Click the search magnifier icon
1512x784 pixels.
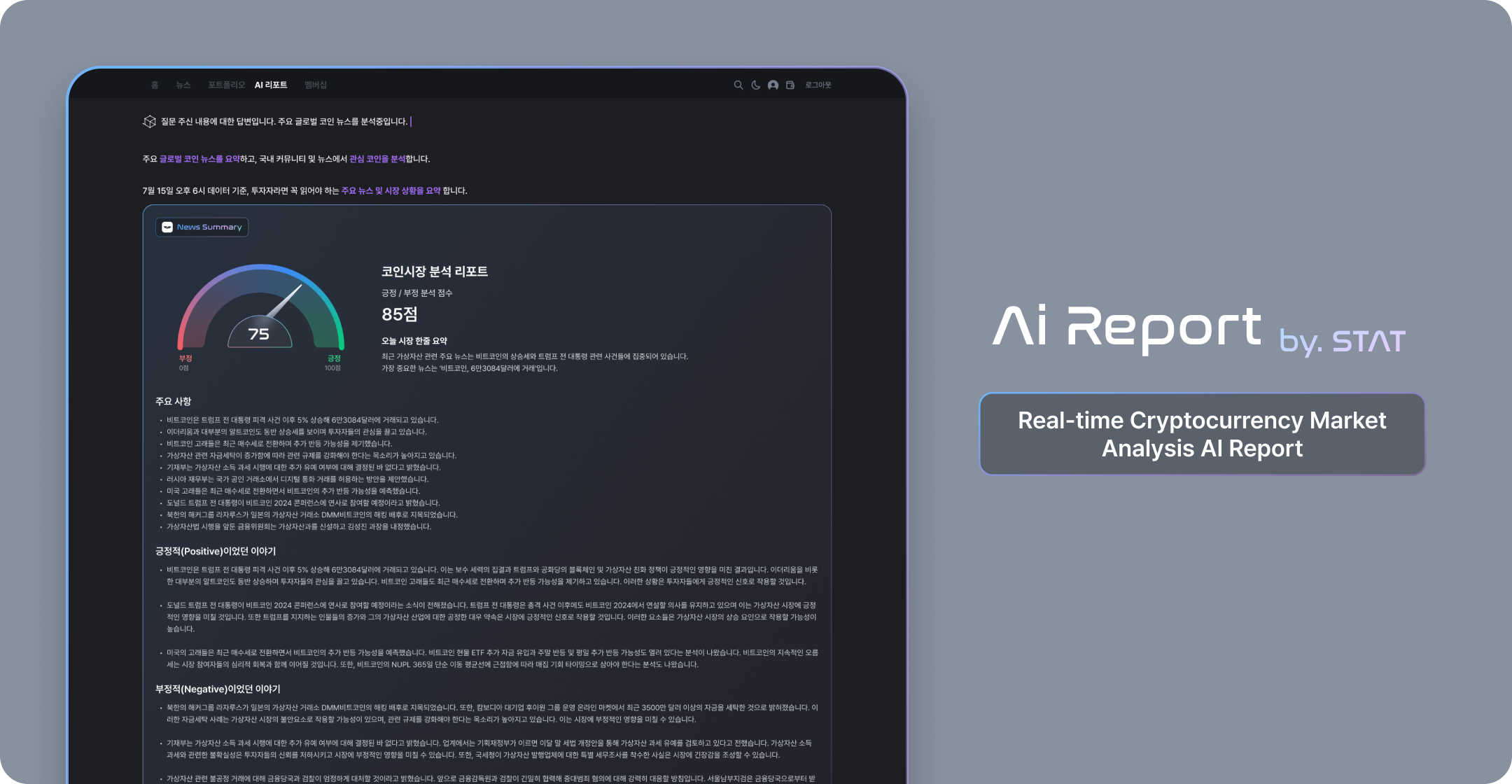coord(738,85)
